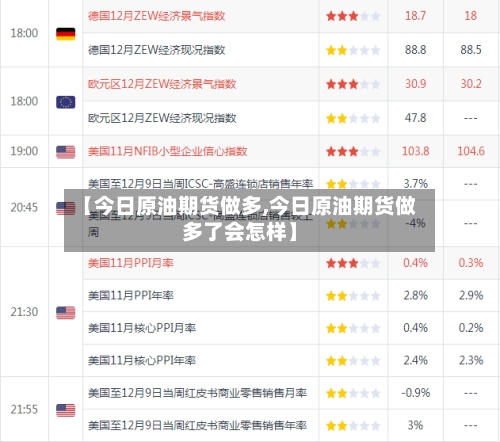Click star rating for 美国11月PPI年率
Viewport: 500px width, 442px height.
(x=353, y=296)
